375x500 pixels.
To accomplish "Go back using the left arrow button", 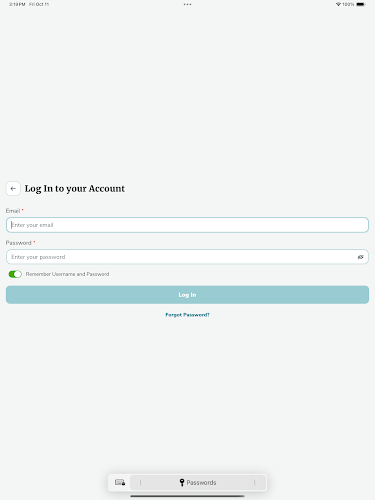I will [x=13, y=189].
